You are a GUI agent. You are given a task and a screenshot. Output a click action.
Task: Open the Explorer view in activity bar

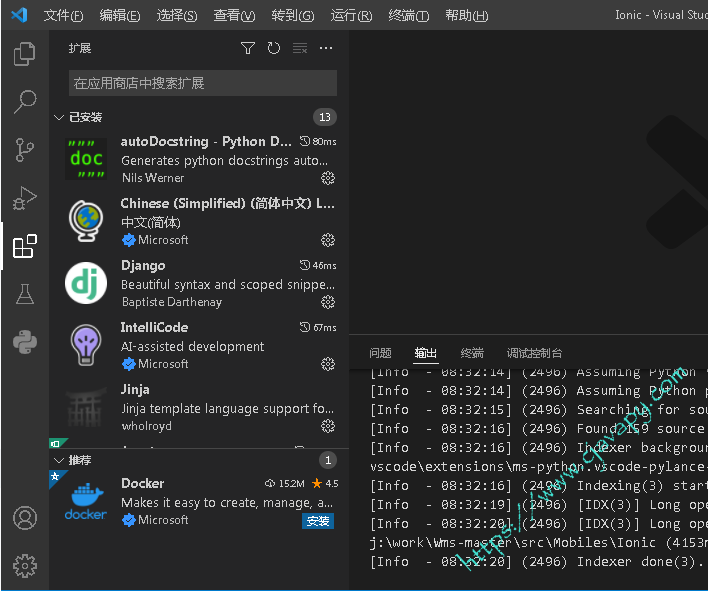tap(24, 54)
